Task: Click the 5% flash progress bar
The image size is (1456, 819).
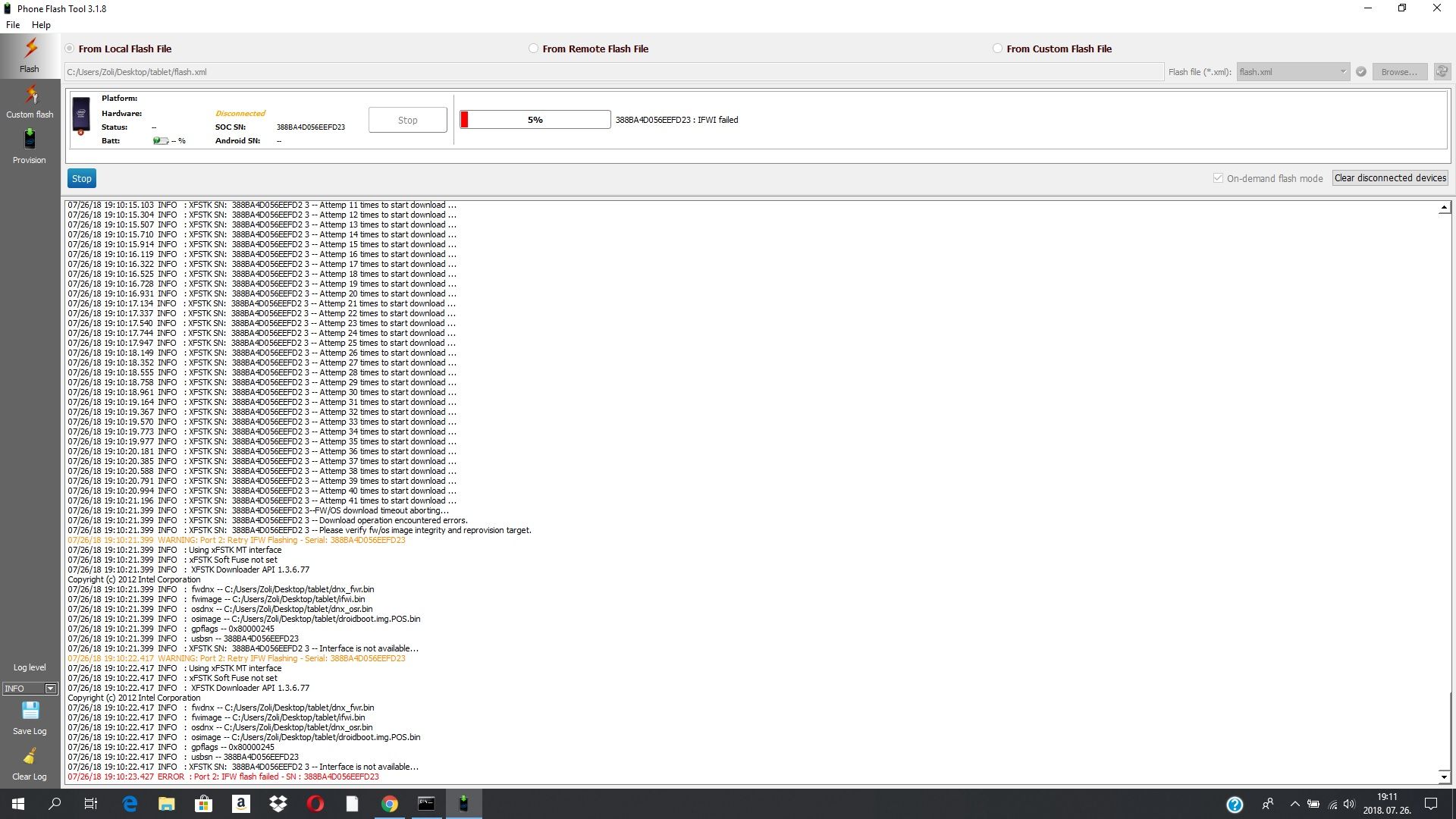Action: [x=535, y=120]
